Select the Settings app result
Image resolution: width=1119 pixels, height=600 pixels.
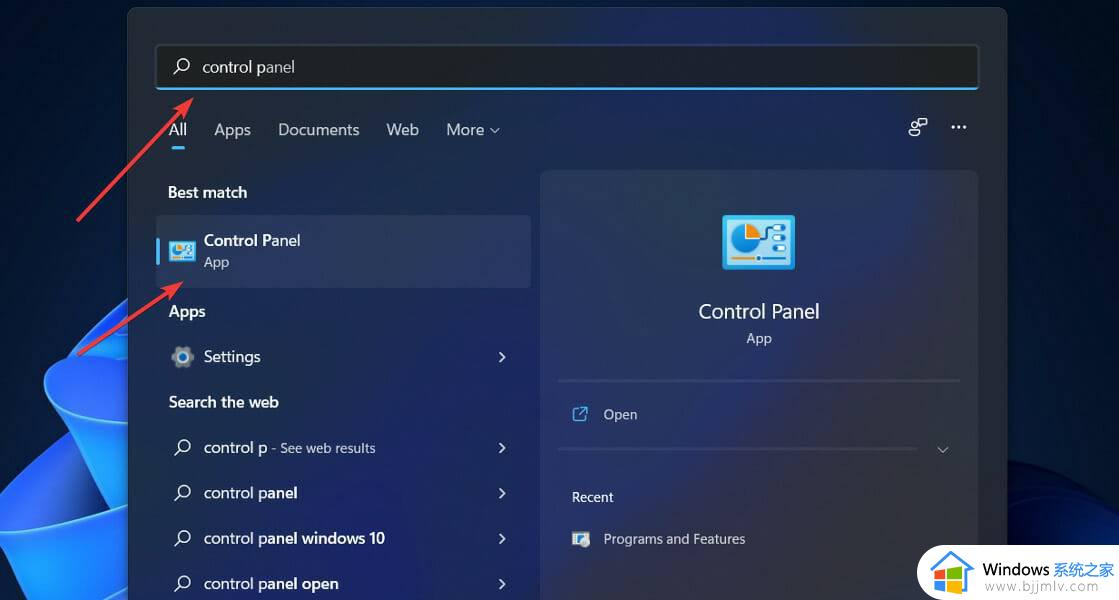coord(343,357)
